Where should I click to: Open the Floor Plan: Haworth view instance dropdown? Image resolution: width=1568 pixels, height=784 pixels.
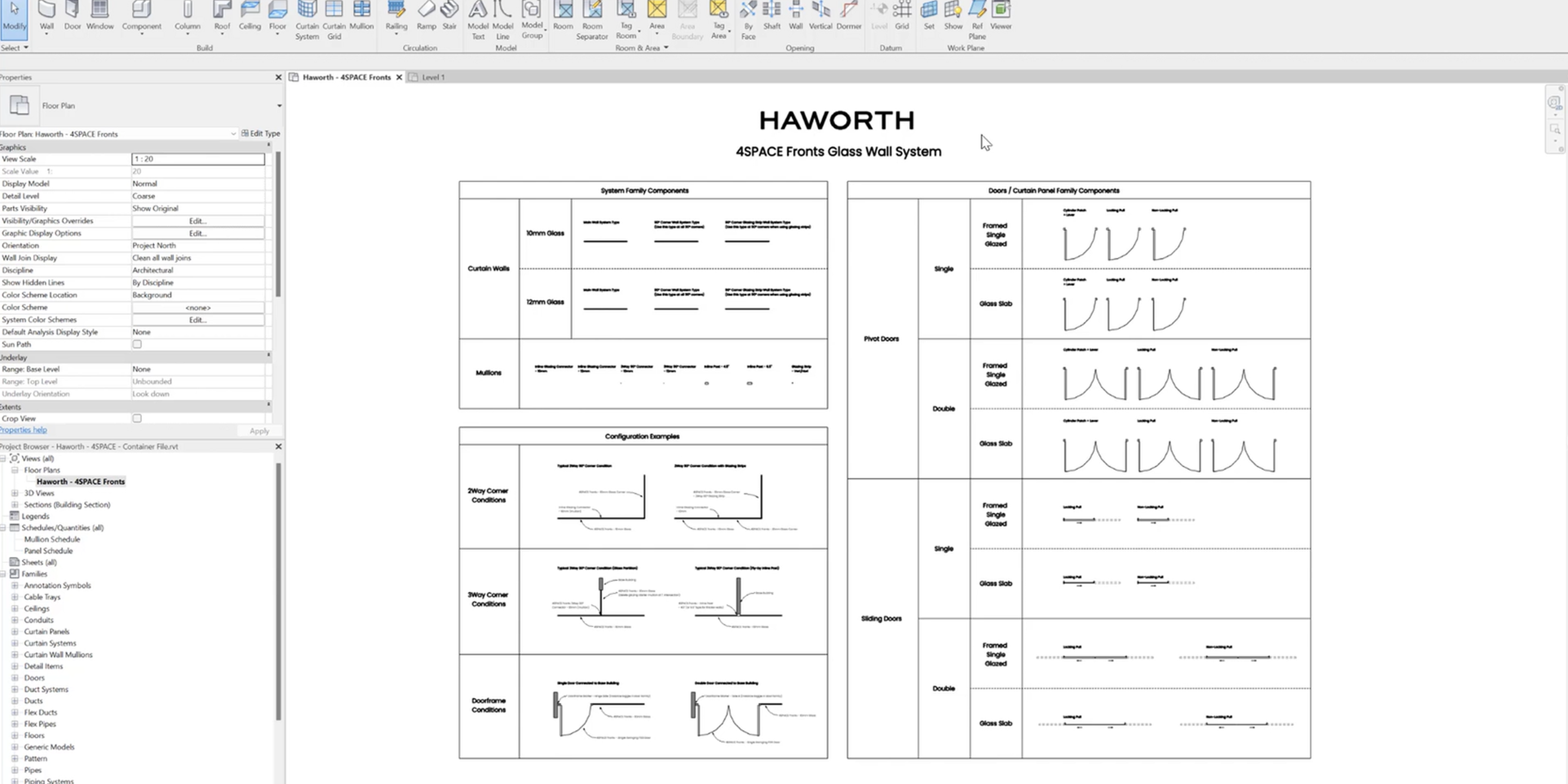232,134
